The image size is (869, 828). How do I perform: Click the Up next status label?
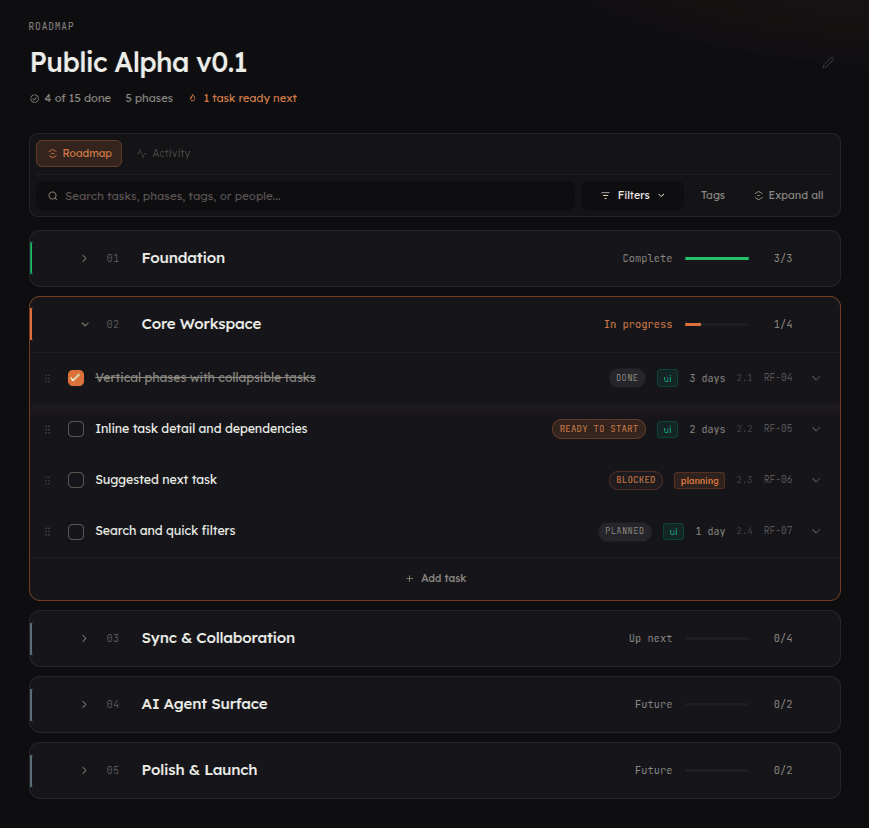[650, 638]
